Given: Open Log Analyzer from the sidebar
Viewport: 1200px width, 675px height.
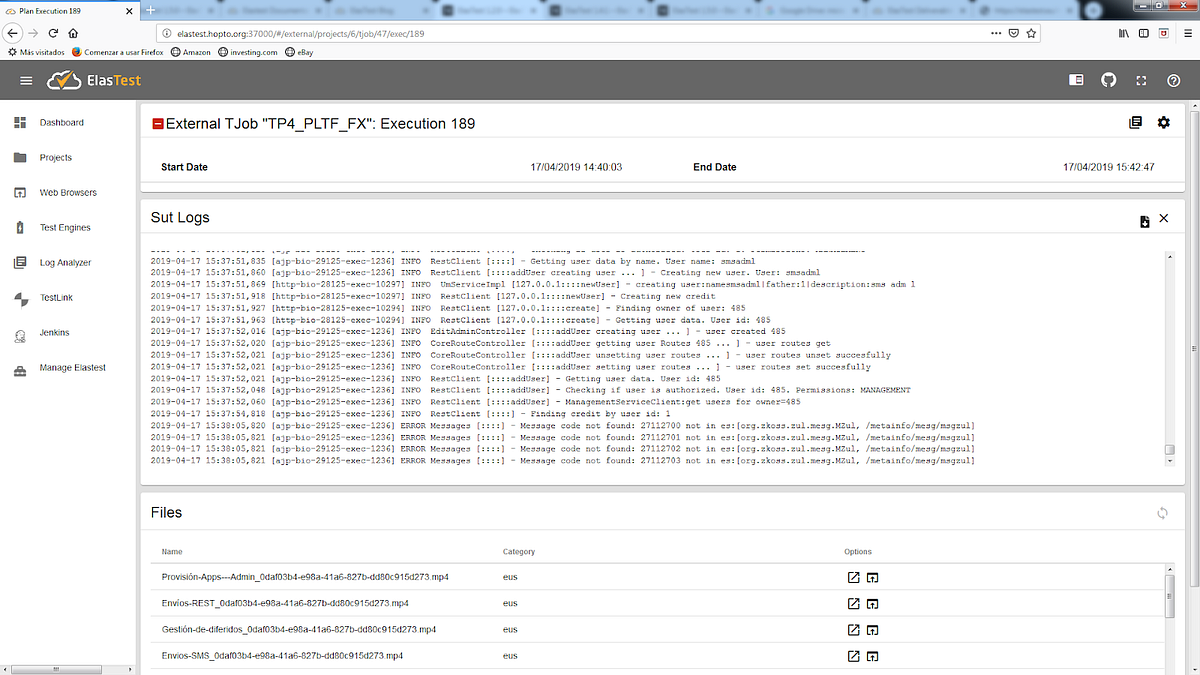Looking at the screenshot, I should click(x=64, y=262).
